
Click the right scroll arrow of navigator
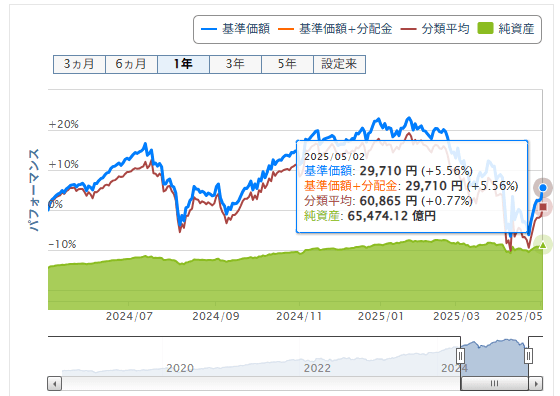(x=536, y=384)
